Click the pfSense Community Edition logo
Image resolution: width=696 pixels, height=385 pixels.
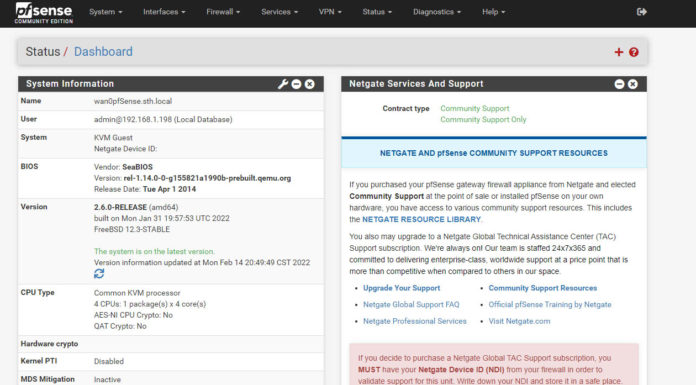(44, 13)
